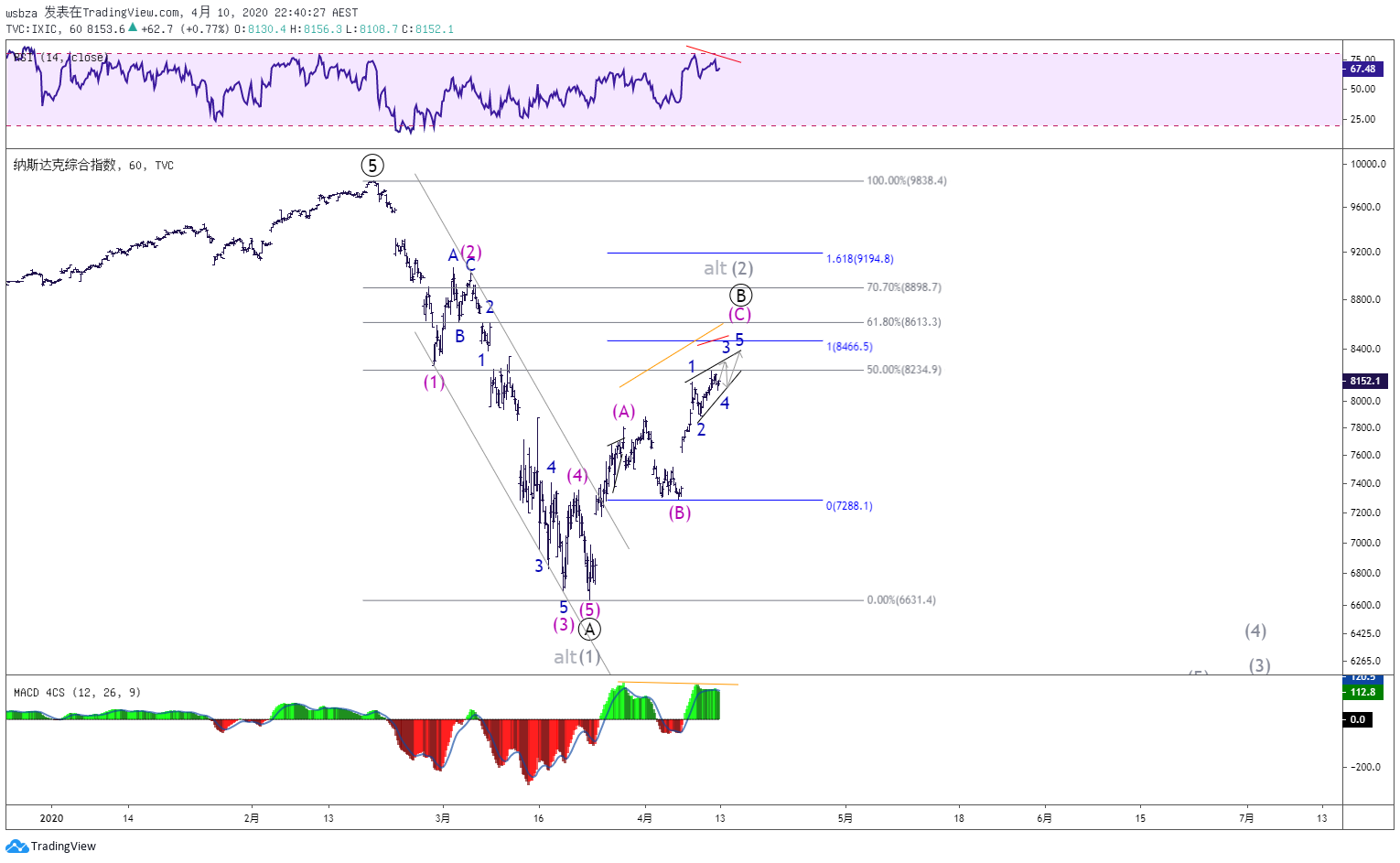
Task: Click the green 112.8 MACD value tag
Action: point(1362,692)
